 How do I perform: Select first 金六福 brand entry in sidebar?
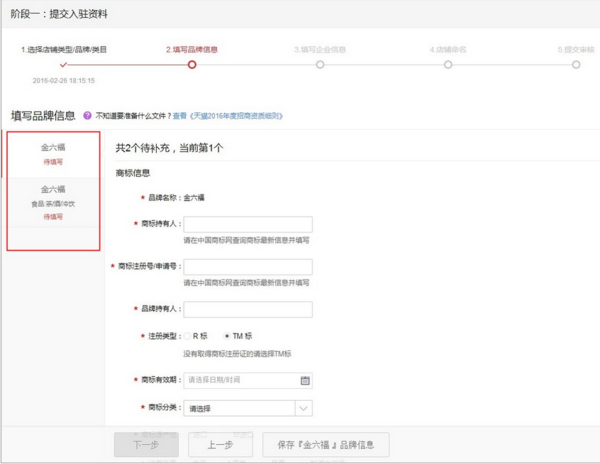[x=53, y=154]
